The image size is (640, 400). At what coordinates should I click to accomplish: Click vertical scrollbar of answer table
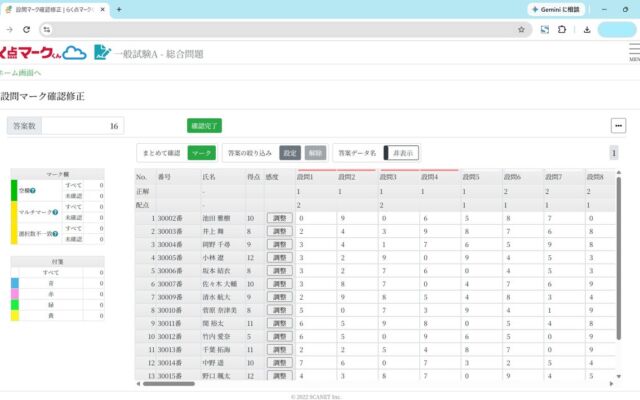(618, 258)
